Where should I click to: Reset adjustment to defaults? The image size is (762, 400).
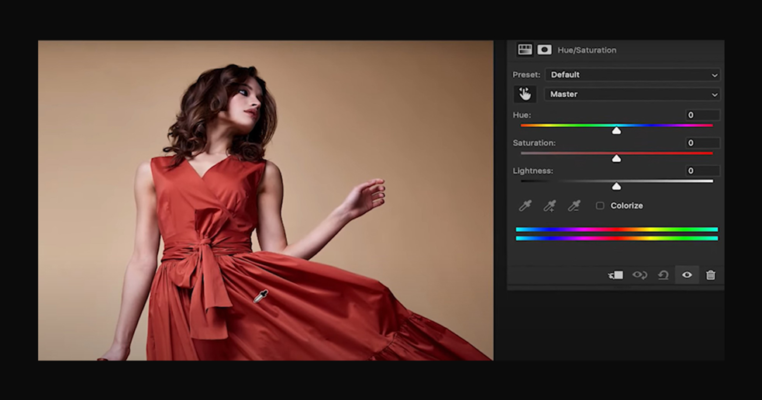coord(663,275)
